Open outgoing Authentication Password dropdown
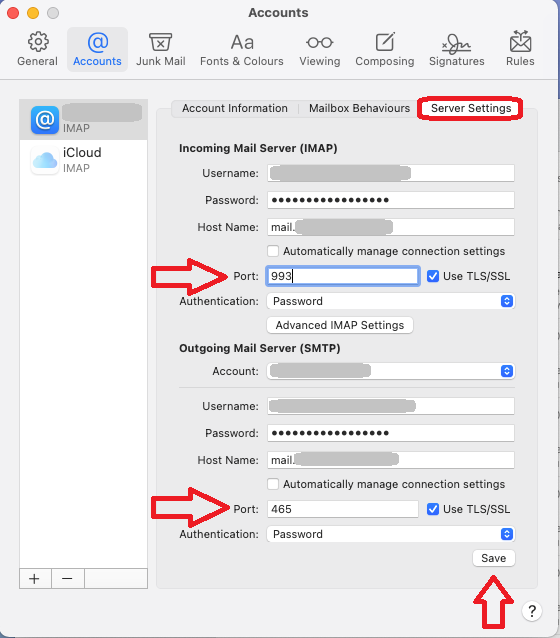This screenshot has width=560, height=638. point(391,534)
